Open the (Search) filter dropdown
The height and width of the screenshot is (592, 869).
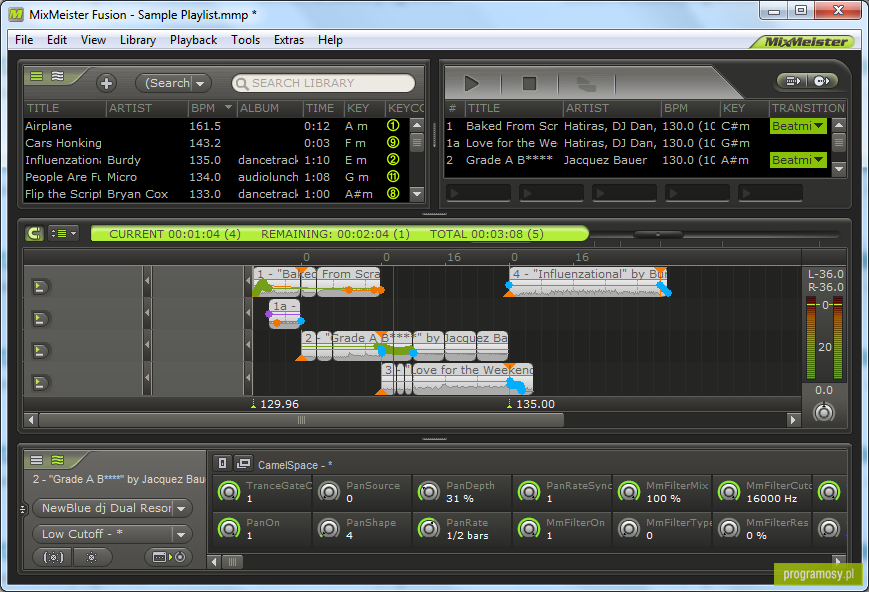pos(174,83)
